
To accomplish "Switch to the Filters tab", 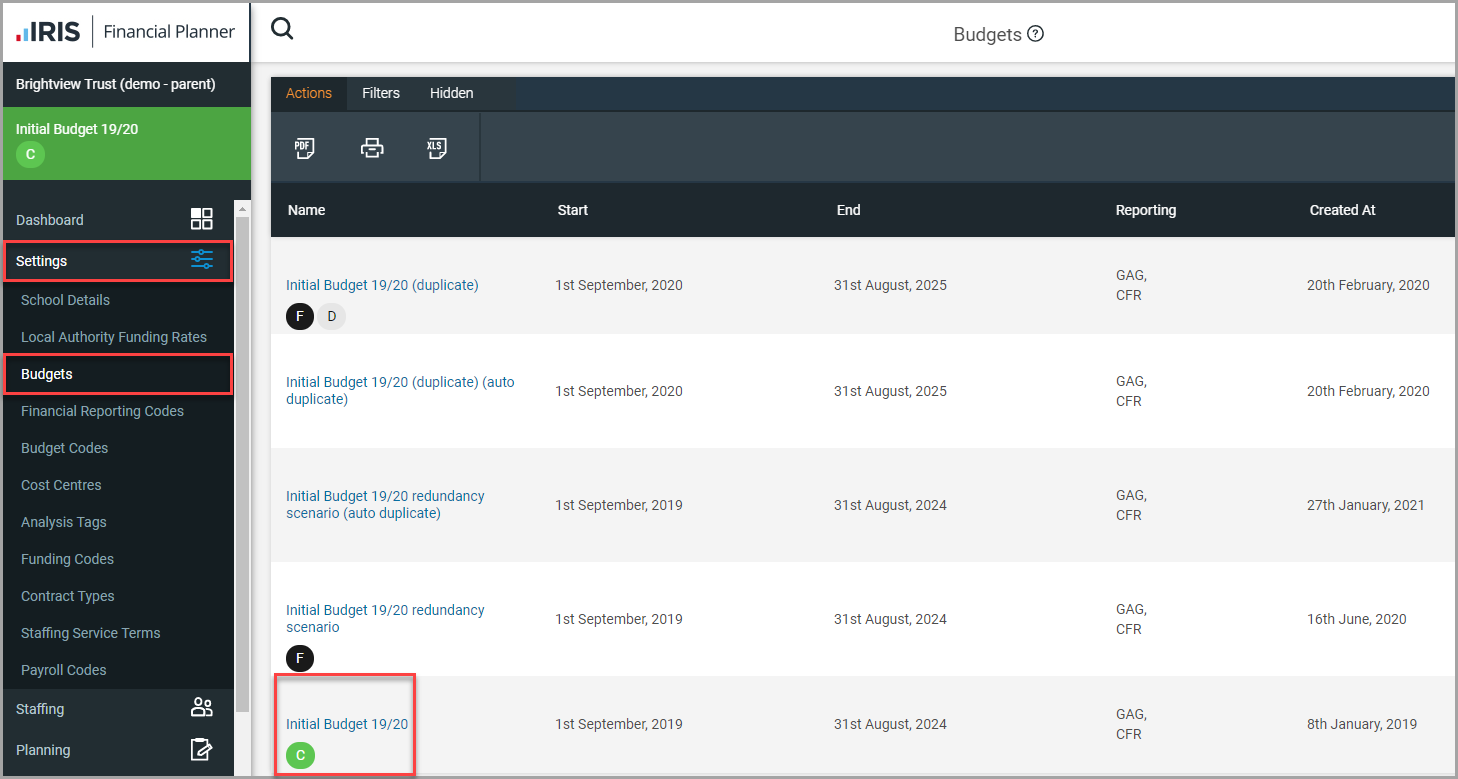I will click(x=380, y=93).
